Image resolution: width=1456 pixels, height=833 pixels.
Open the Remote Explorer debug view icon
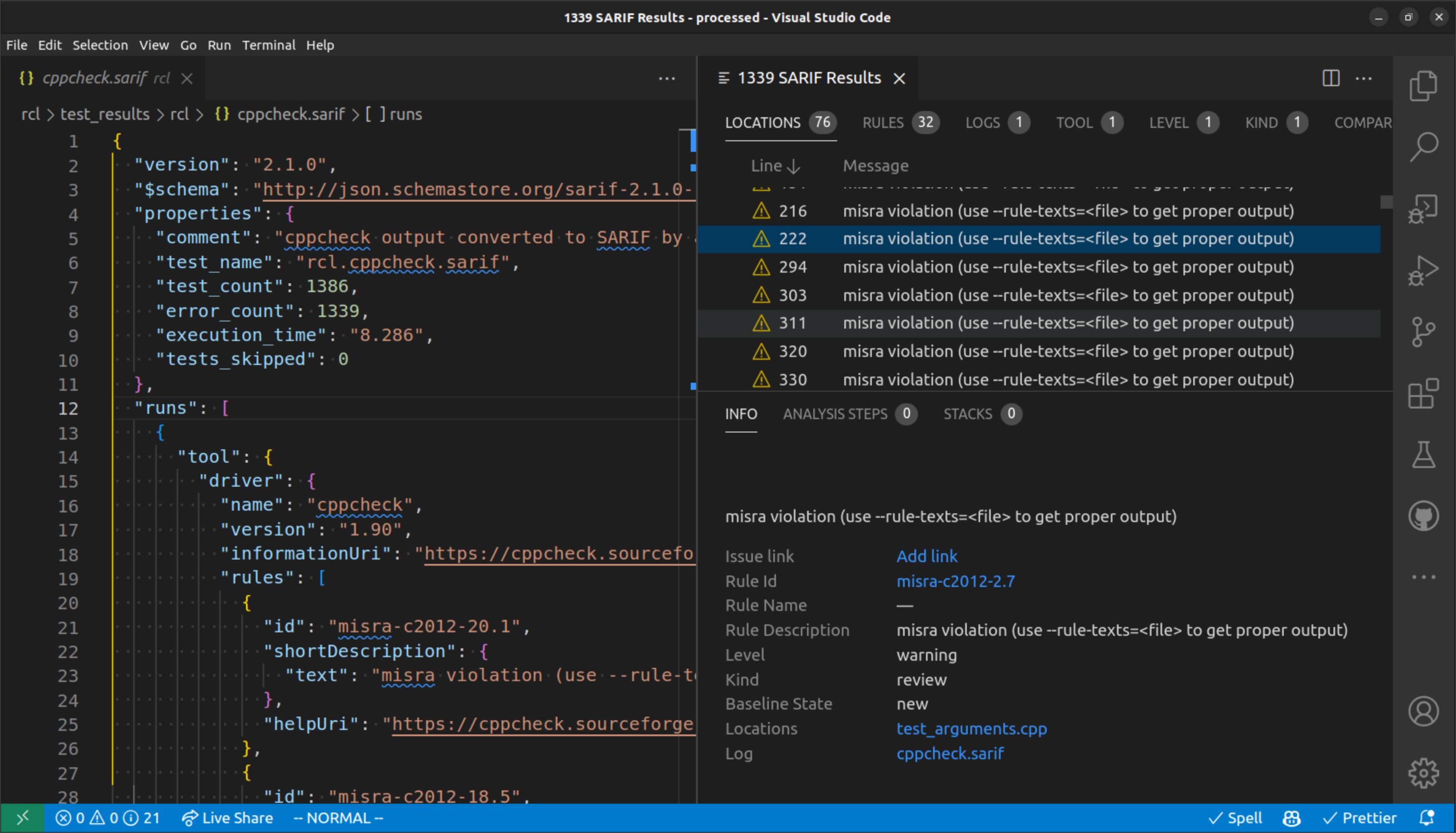pos(1423,209)
